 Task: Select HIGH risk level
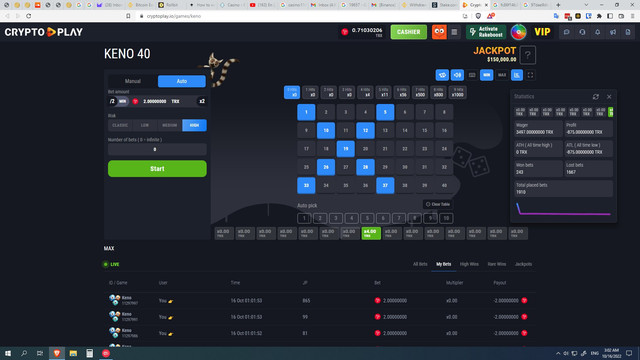[x=194, y=125]
